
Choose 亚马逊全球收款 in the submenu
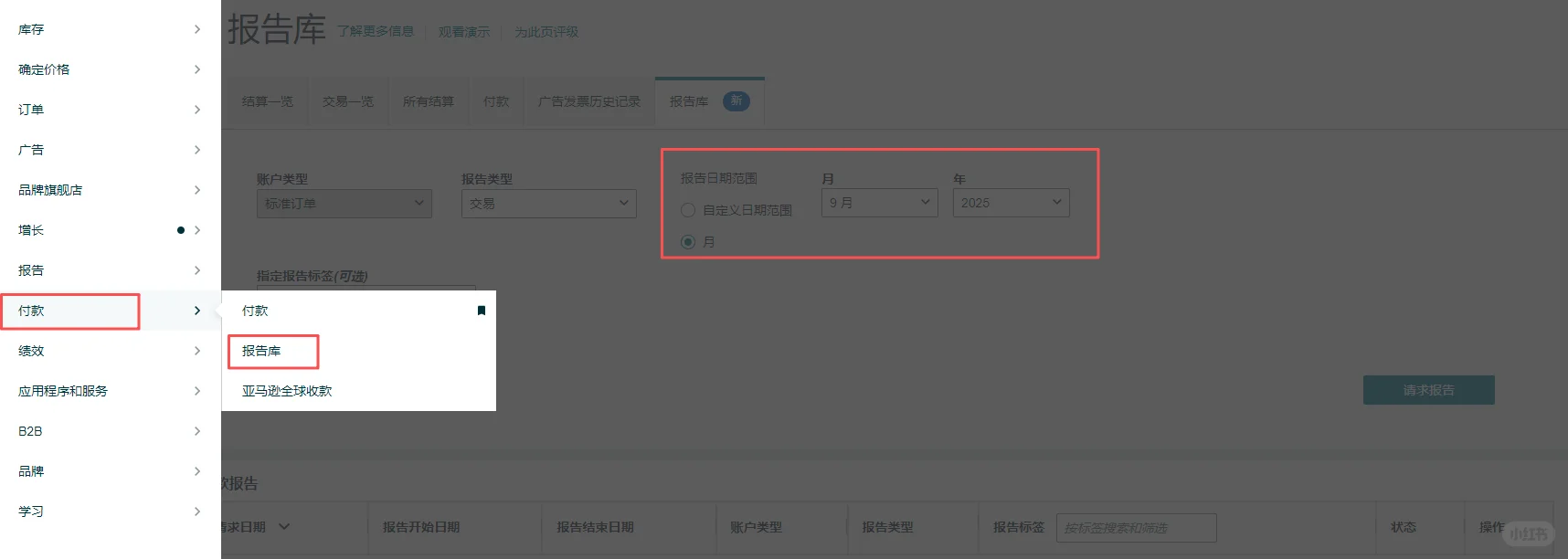coord(287,391)
